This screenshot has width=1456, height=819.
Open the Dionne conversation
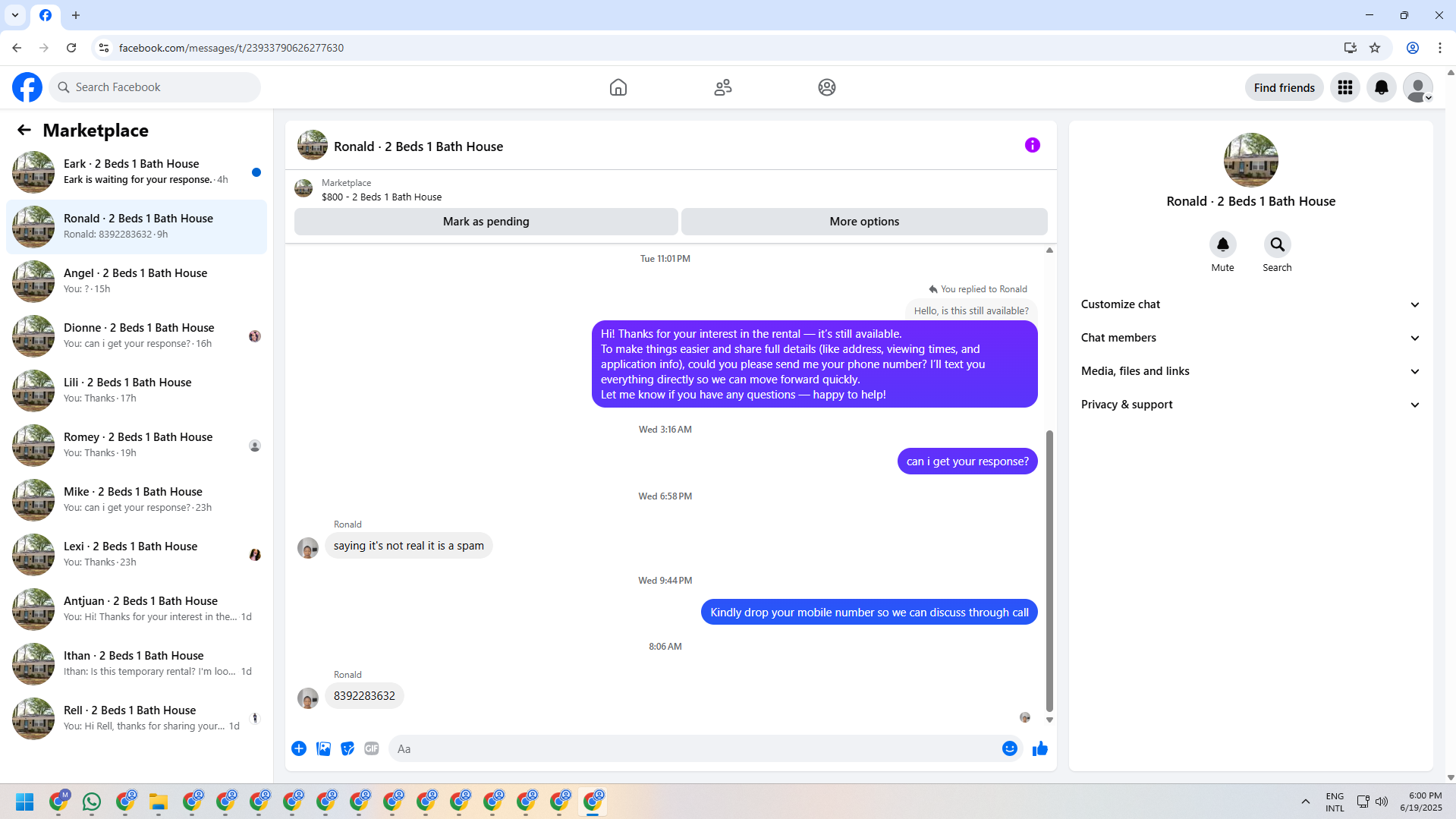pos(137,336)
